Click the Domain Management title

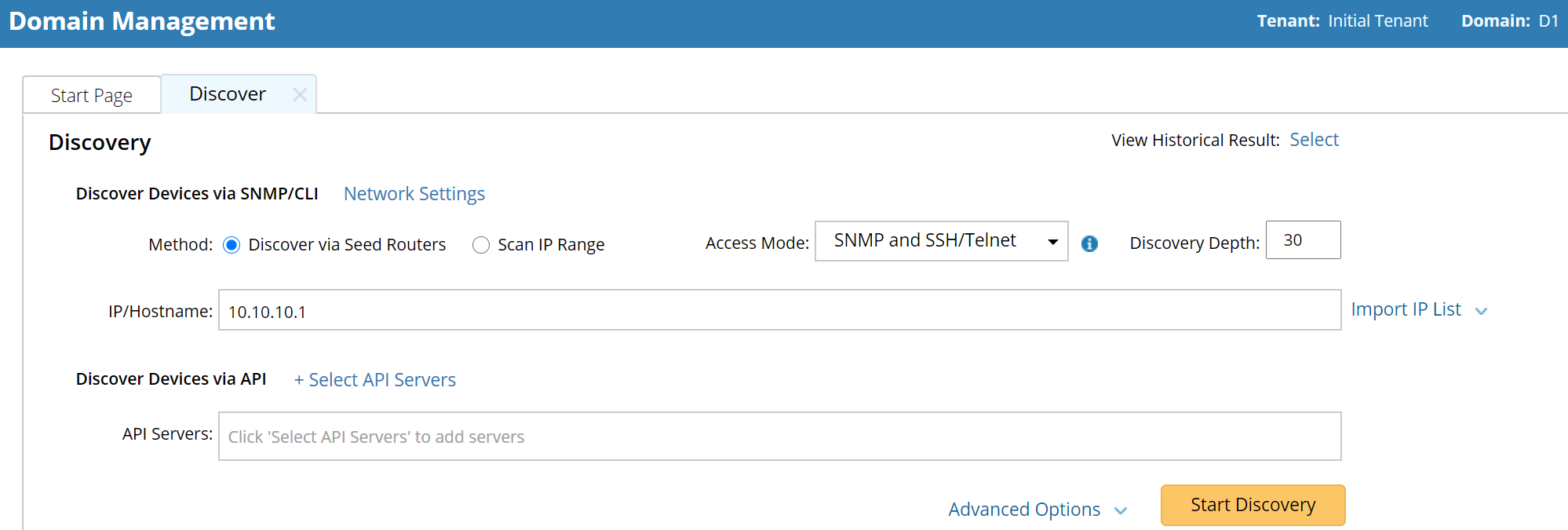tap(142, 21)
